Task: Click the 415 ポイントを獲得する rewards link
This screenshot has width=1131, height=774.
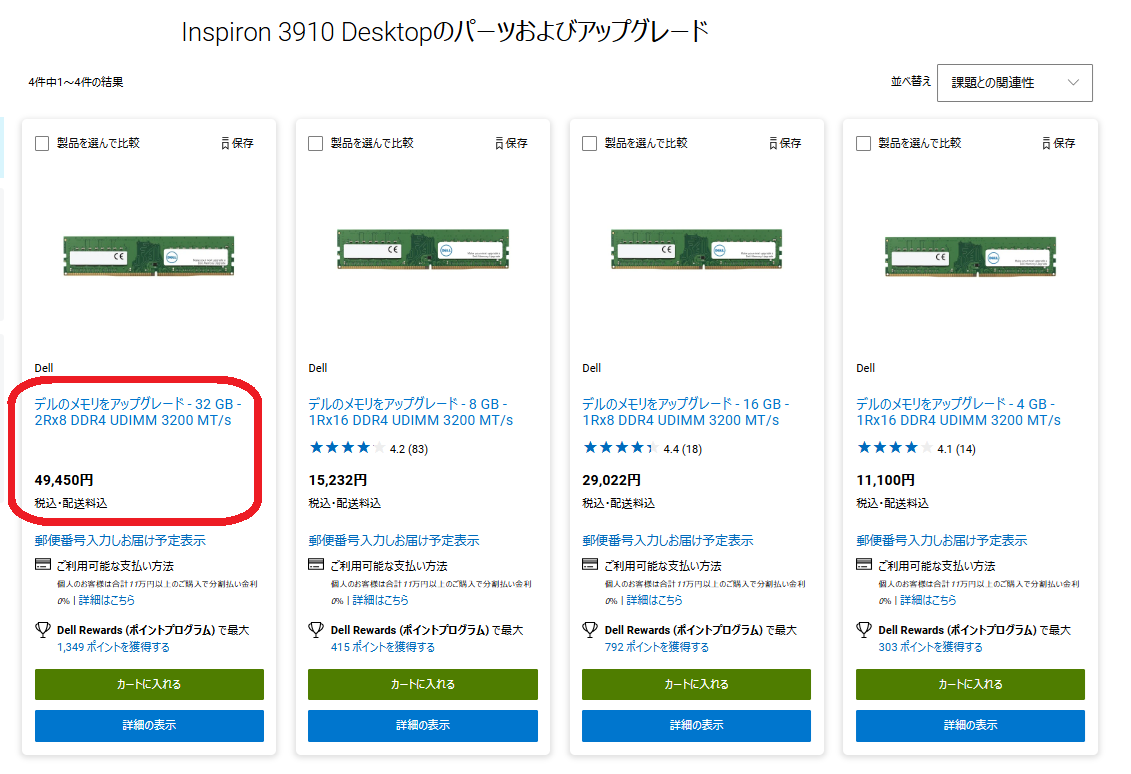Action: (383, 647)
